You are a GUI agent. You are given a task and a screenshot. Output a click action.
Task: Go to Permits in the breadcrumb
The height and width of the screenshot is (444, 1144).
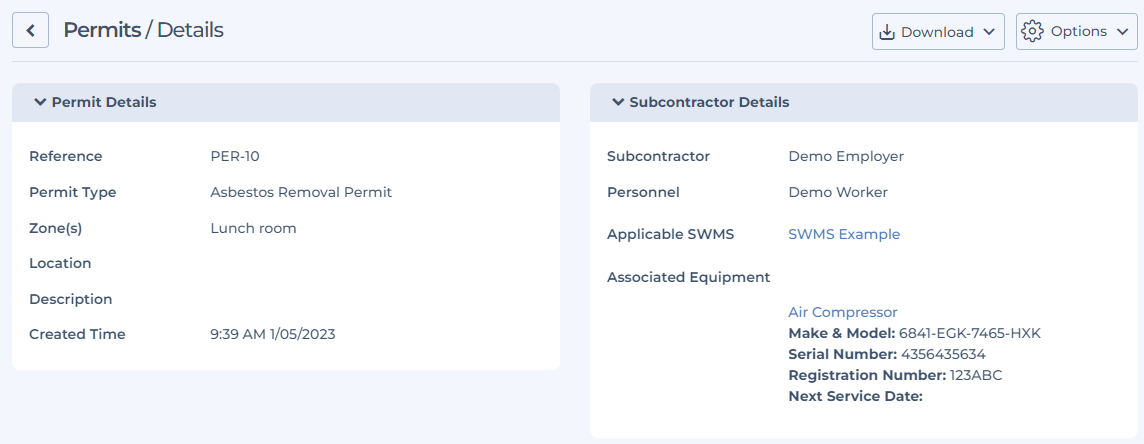(102, 30)
